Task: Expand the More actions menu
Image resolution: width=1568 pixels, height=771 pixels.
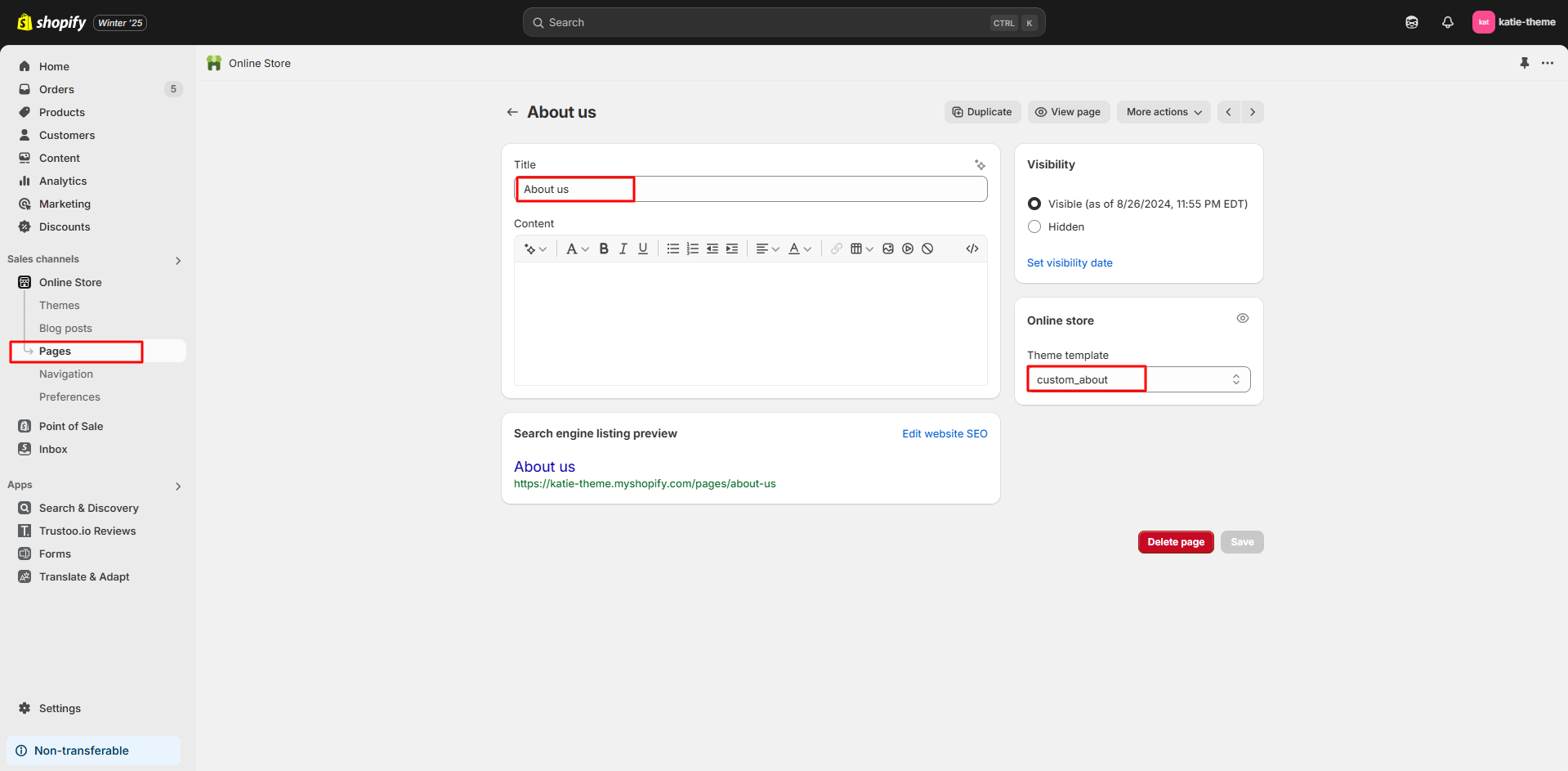Action: [1164, 112]
